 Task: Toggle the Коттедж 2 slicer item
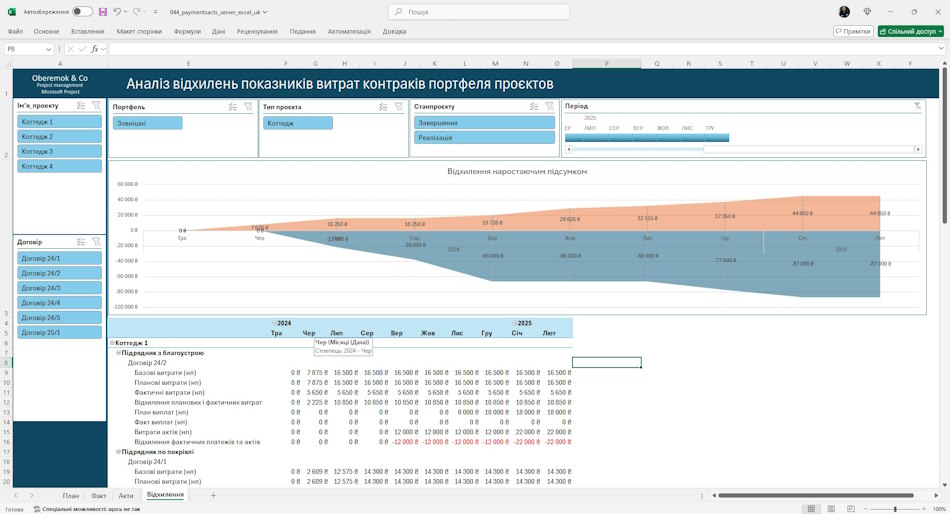(59, 136)
